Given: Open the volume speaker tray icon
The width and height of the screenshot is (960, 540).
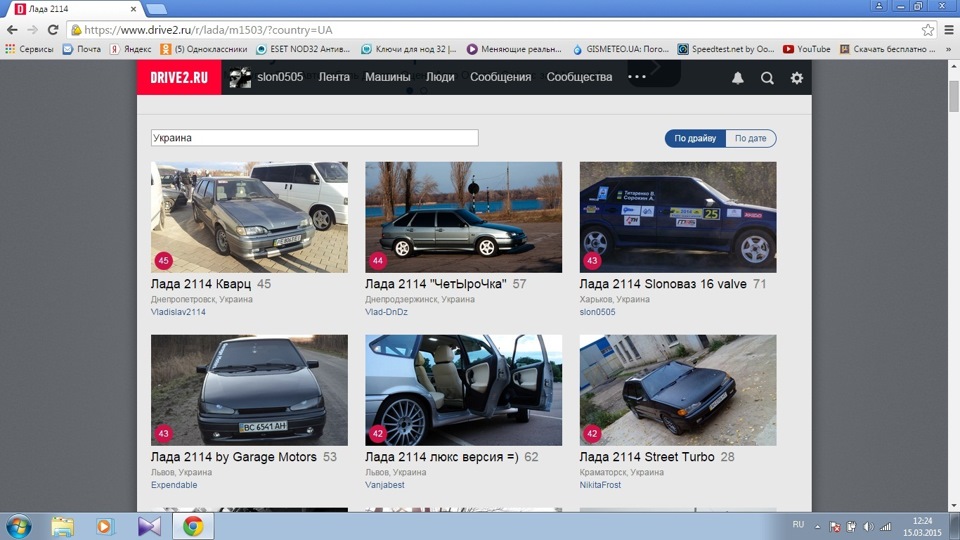Looking at the screenshot, I should tap(868, 527).
